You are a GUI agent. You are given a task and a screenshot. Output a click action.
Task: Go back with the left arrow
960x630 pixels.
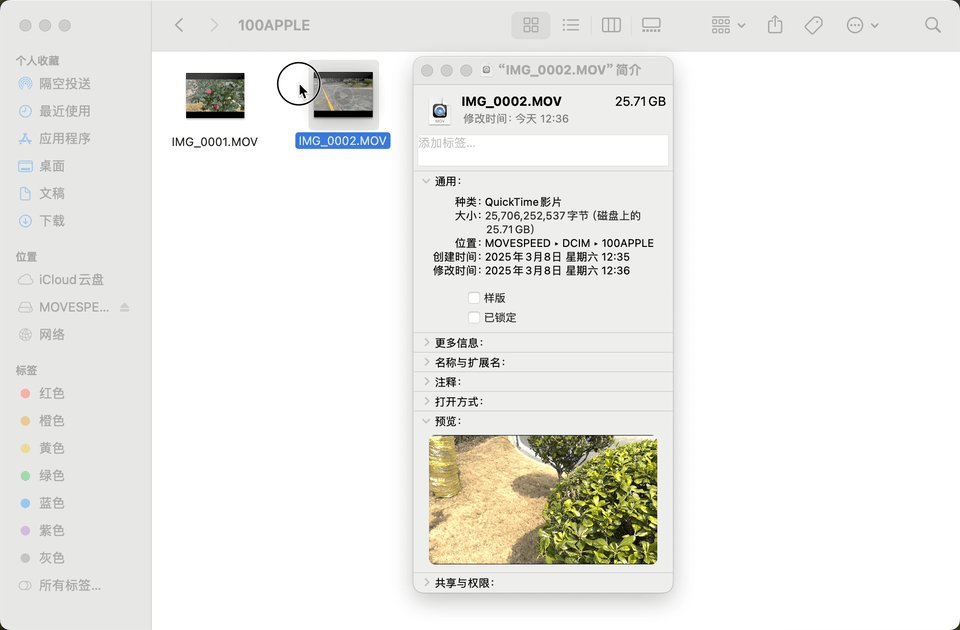click(x=179, y=25)
